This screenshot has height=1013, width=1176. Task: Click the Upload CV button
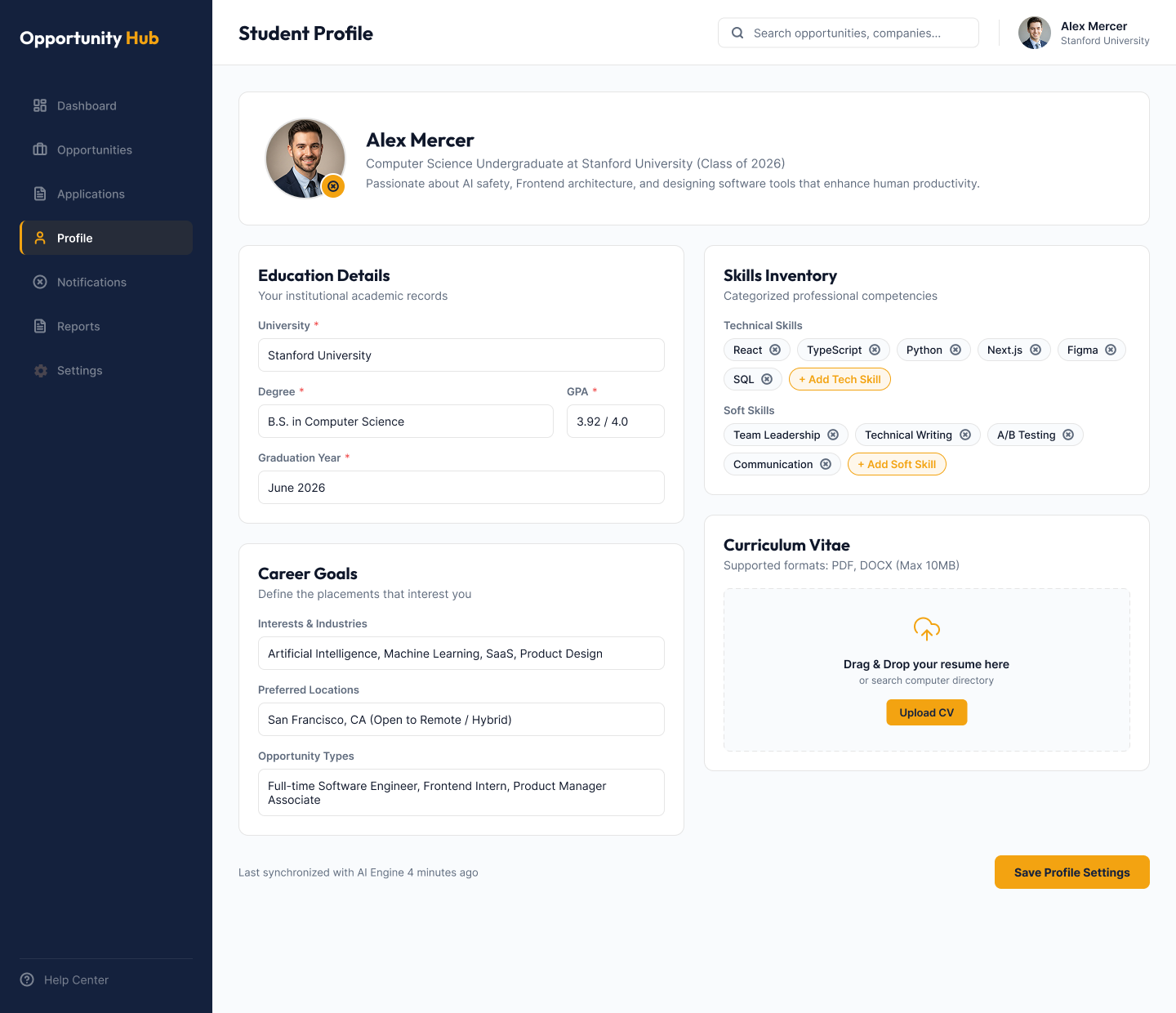(927, 712)
